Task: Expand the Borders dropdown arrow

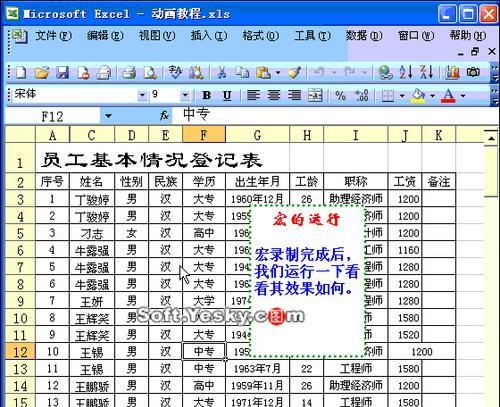Action: tap(402, 96)
